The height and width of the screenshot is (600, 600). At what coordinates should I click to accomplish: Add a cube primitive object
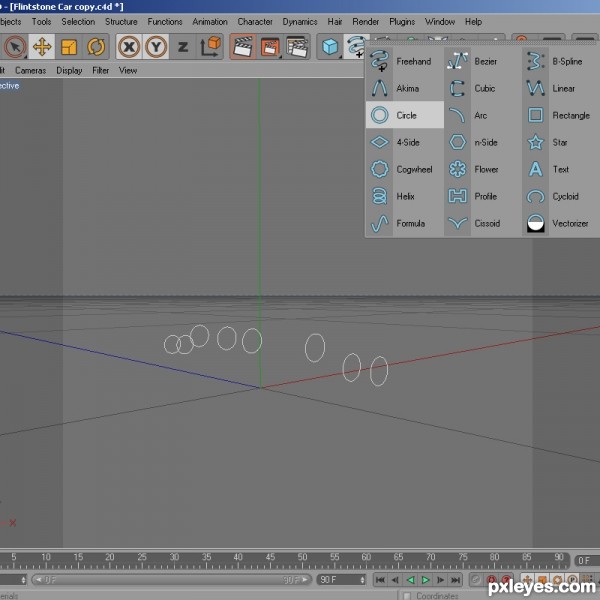[x=330, y=47]
